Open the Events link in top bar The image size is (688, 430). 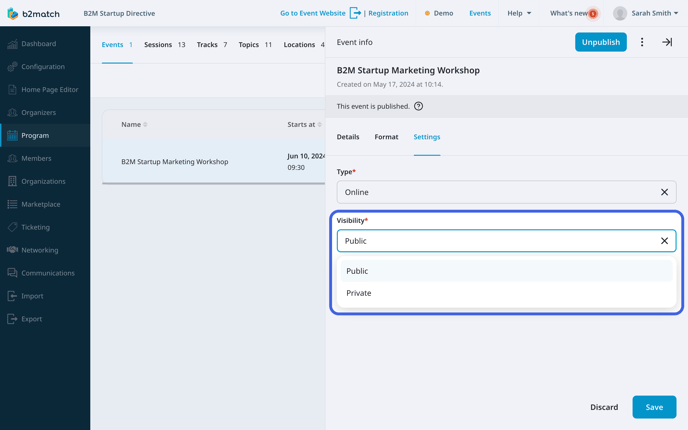click(x=480, y=13)
